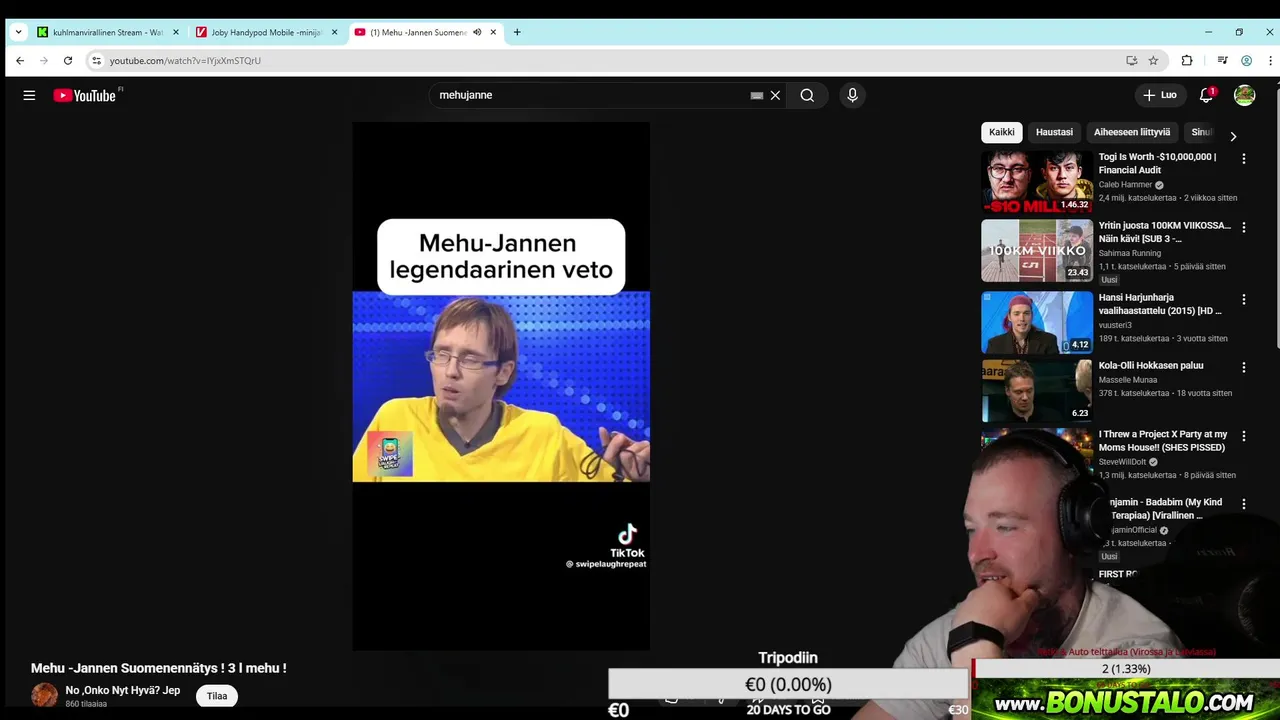The height and width of the screenshot is (720, 1280).
Task: Clear the search text with X
Action: coord(775,95)
